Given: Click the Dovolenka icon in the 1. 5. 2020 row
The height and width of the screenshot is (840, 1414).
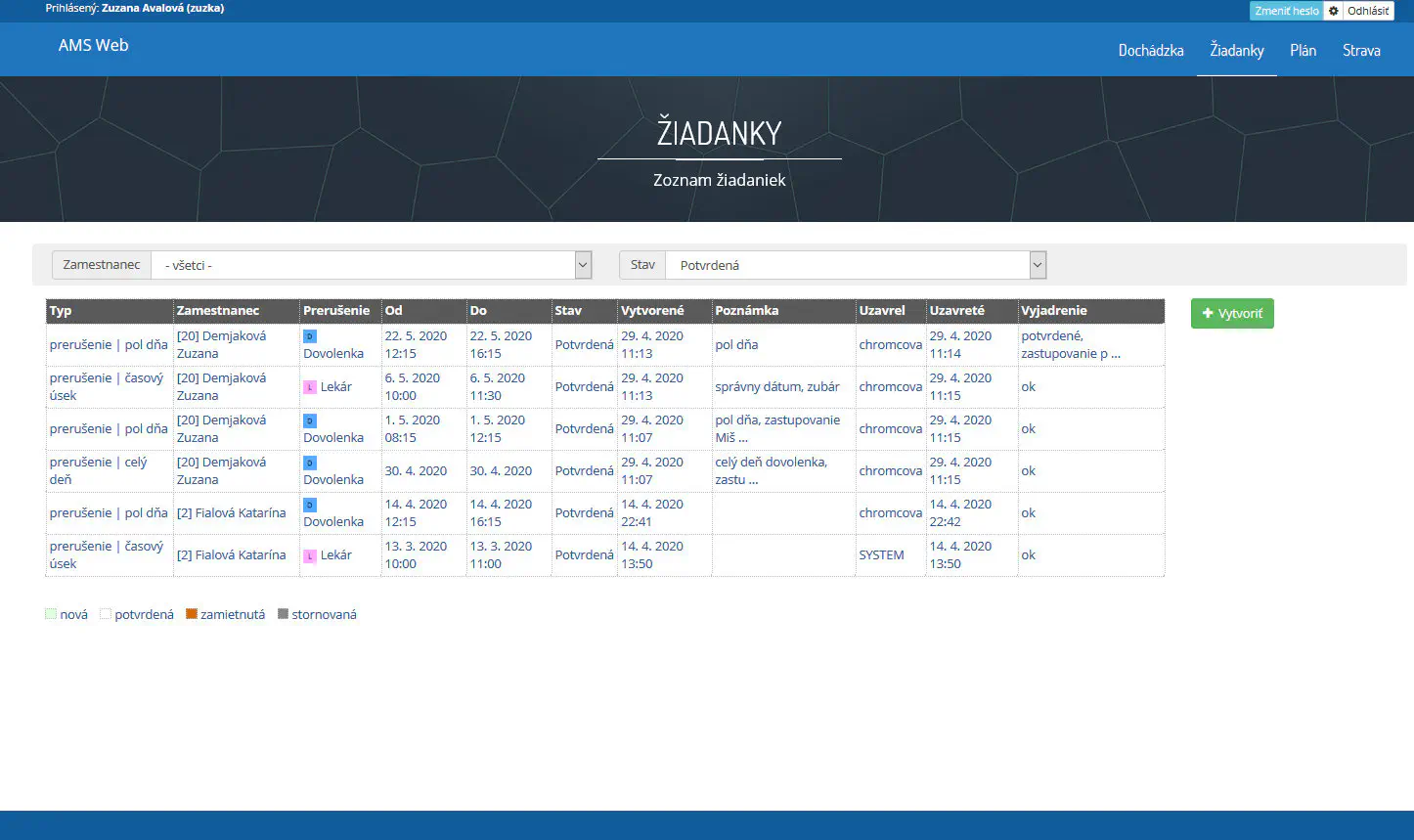Looking at the screenshot, I should (310, 420).
